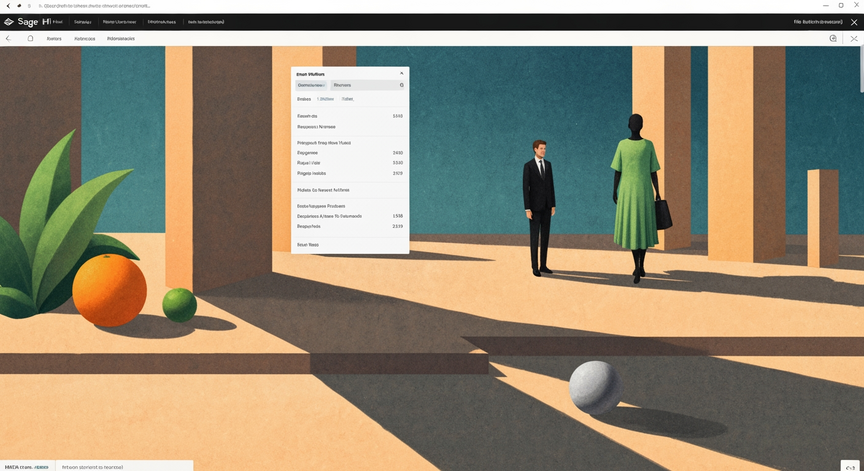This screenshot has height=471, width=864.
Task: Click the Sage logo icon in the black header
Action: pyautogui.click(x=8, y=22)
